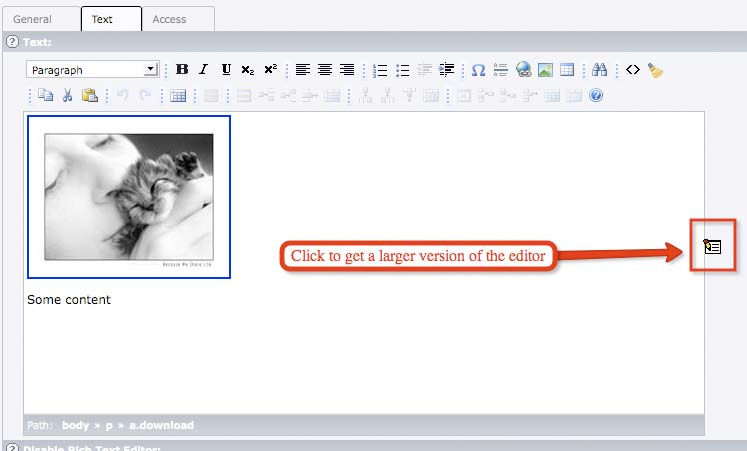Insert a special character with Omega icon
Image resolution: width=747 pixels, height=451 pixels.
pyautogui.click(x=478, y=70)
